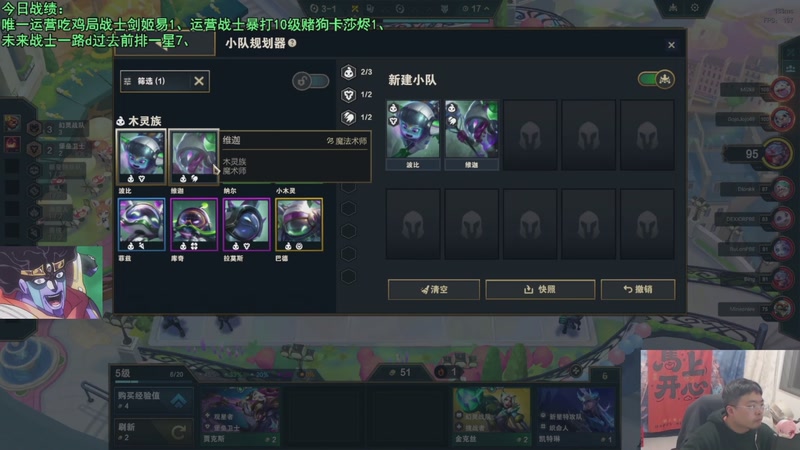
Task: Toggle the green crown switch for 新建小队
Action: click(x=656, y=79)
